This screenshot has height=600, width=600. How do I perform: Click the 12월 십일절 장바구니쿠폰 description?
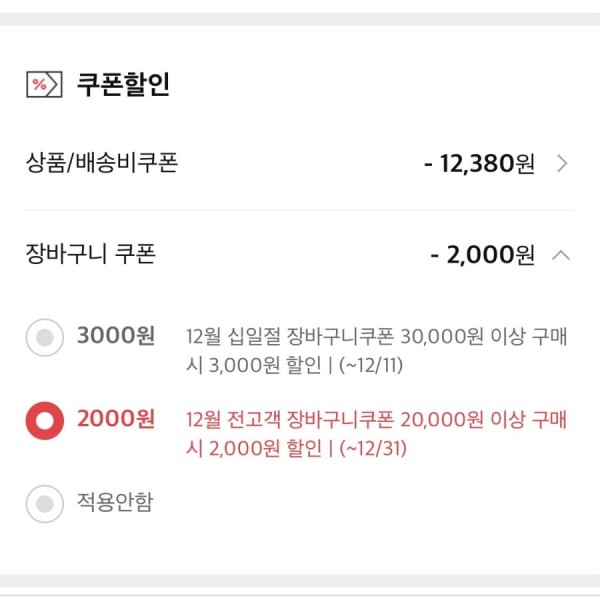pos(377,351)
